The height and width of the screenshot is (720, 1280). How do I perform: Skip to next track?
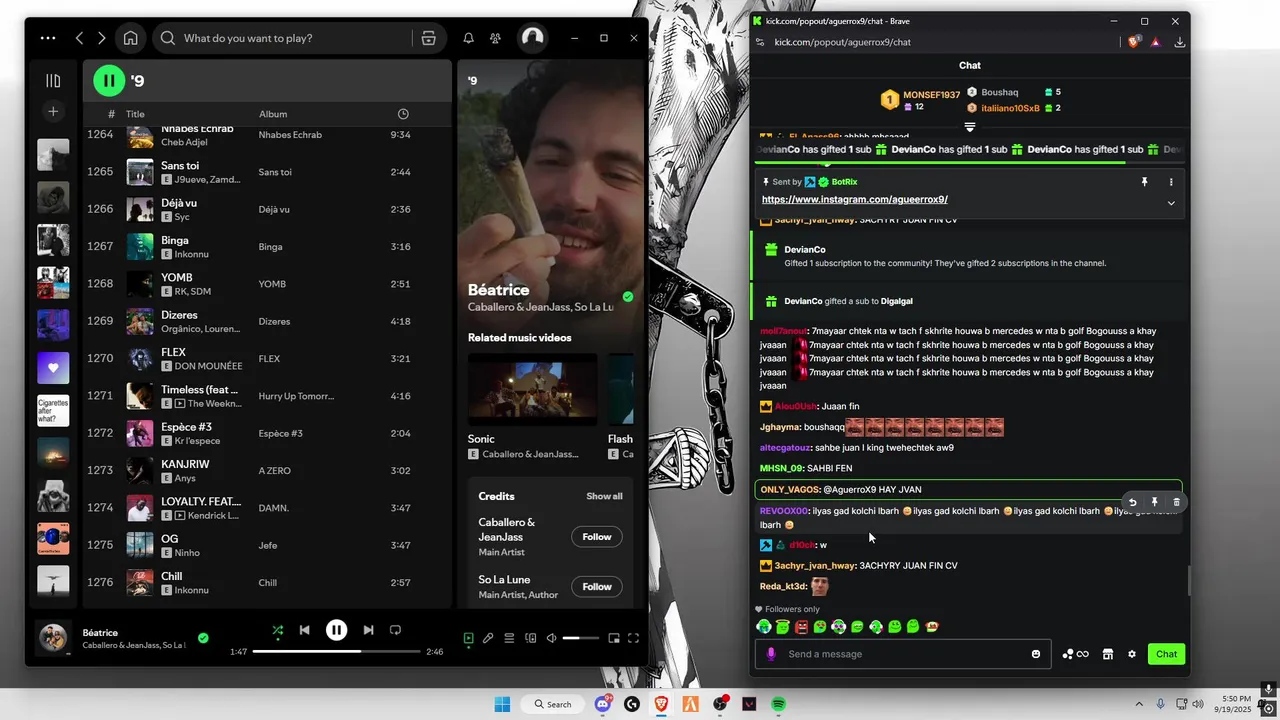(368, 630)
